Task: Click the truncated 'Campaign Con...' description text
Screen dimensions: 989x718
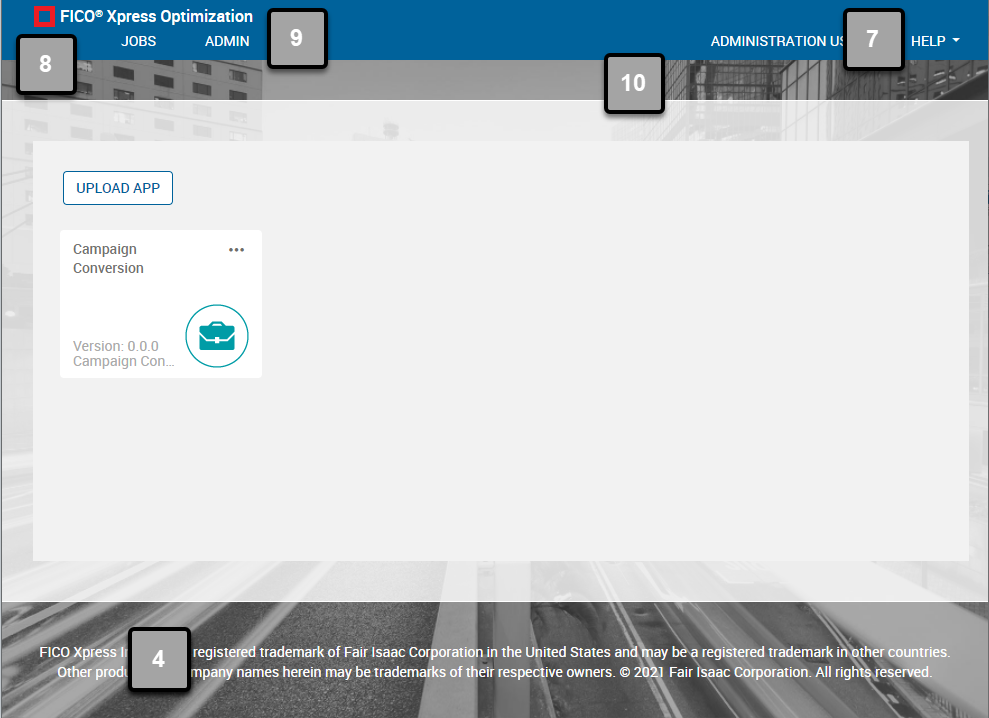Action: 124,361
